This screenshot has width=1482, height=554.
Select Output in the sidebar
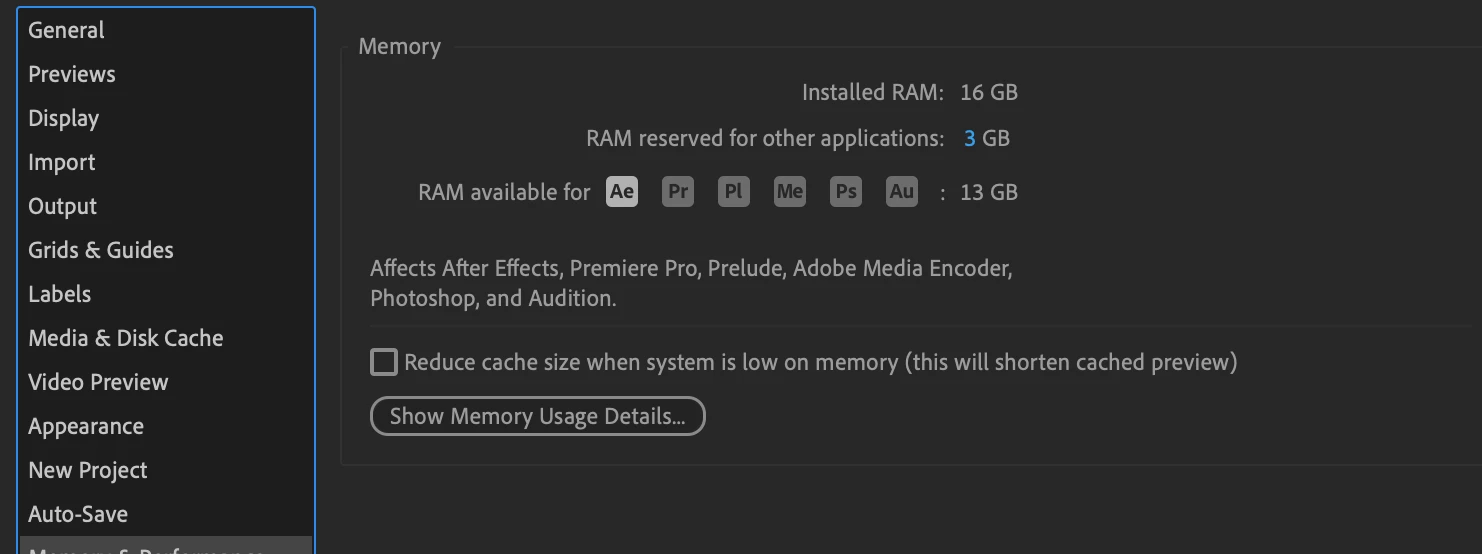coord(63,206)
